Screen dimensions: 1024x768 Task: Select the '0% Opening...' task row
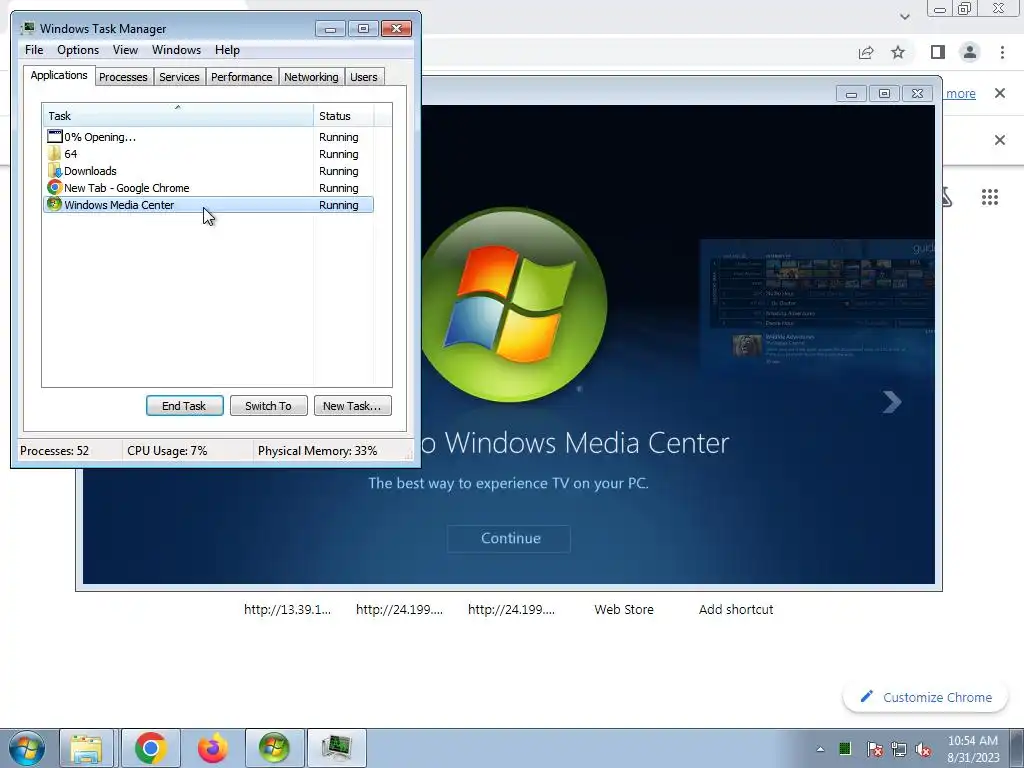208,137
